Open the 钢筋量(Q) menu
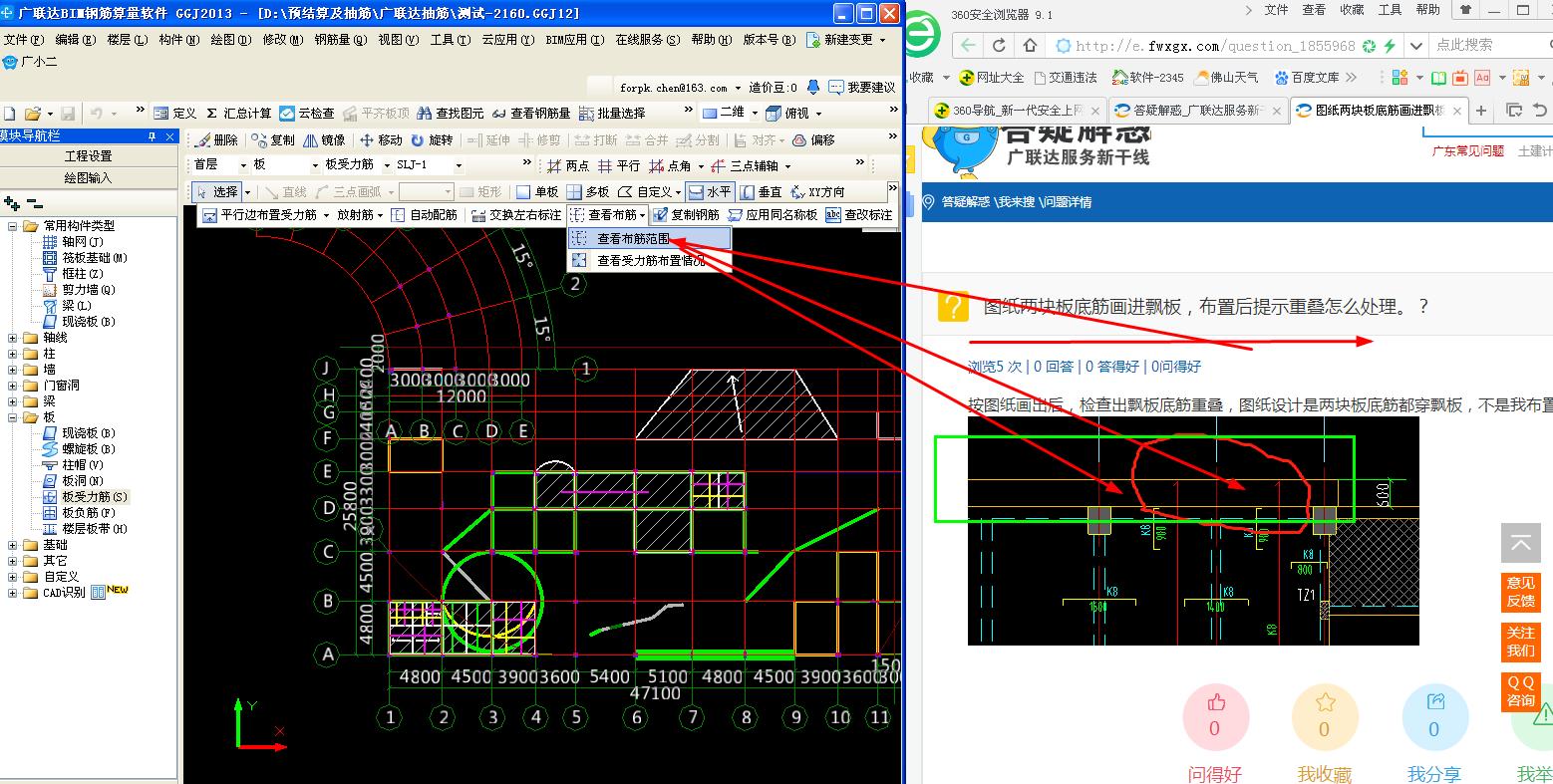 [341, 40]
